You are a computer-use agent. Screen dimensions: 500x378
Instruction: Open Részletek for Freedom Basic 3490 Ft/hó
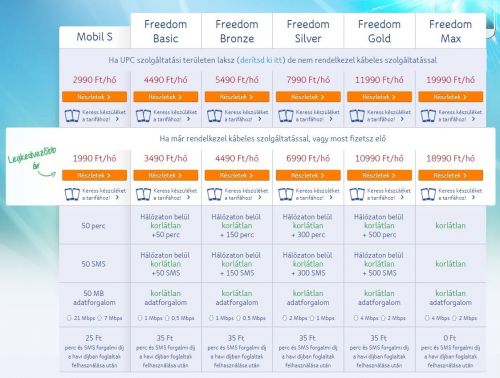166,175
